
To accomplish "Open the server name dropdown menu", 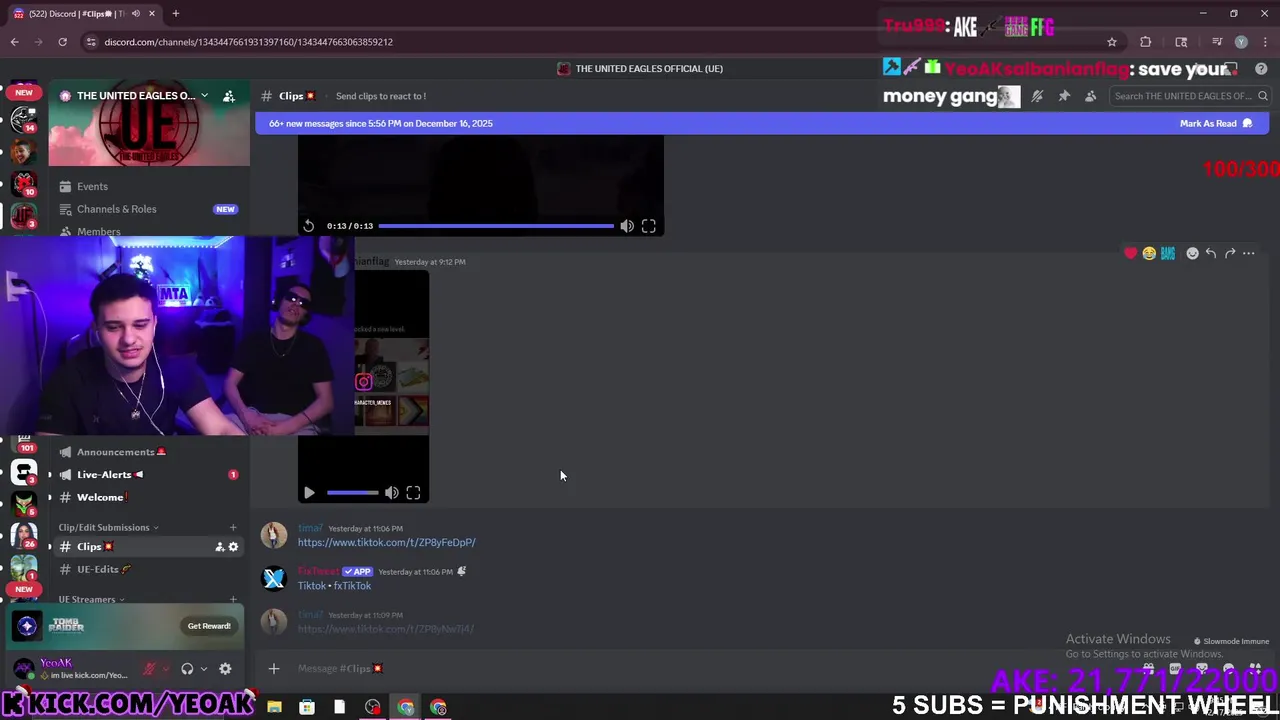I will point(204,96).
